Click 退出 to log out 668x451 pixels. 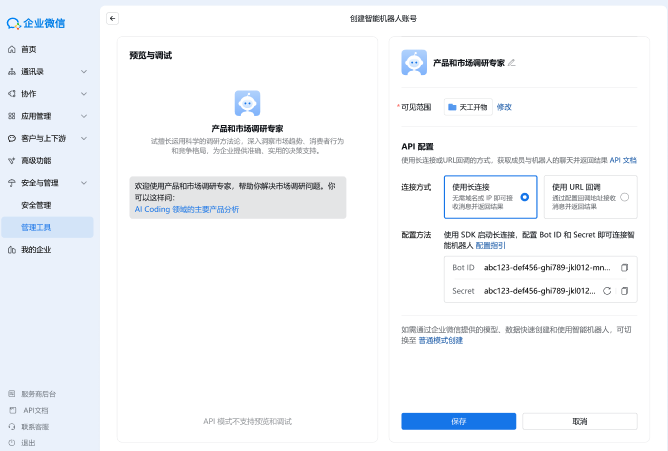28,442
